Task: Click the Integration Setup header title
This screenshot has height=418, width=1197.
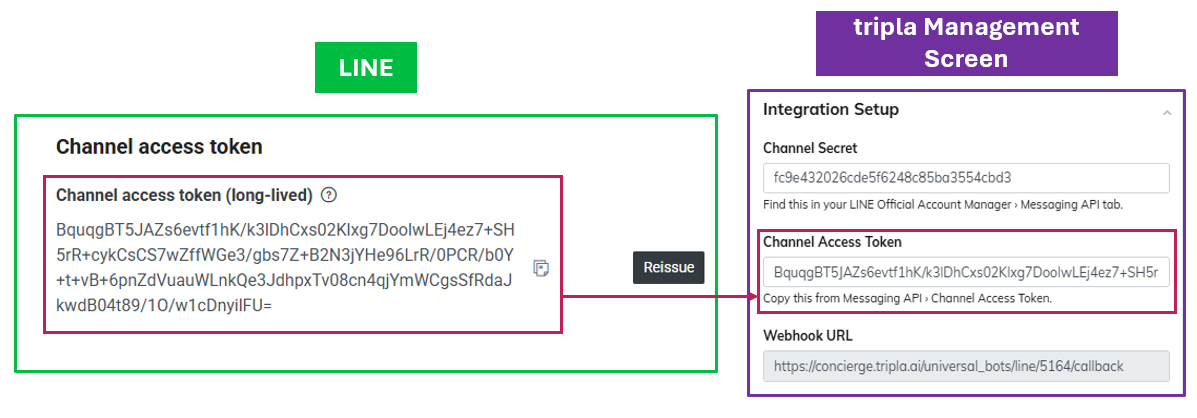Action: click(830, 109)
